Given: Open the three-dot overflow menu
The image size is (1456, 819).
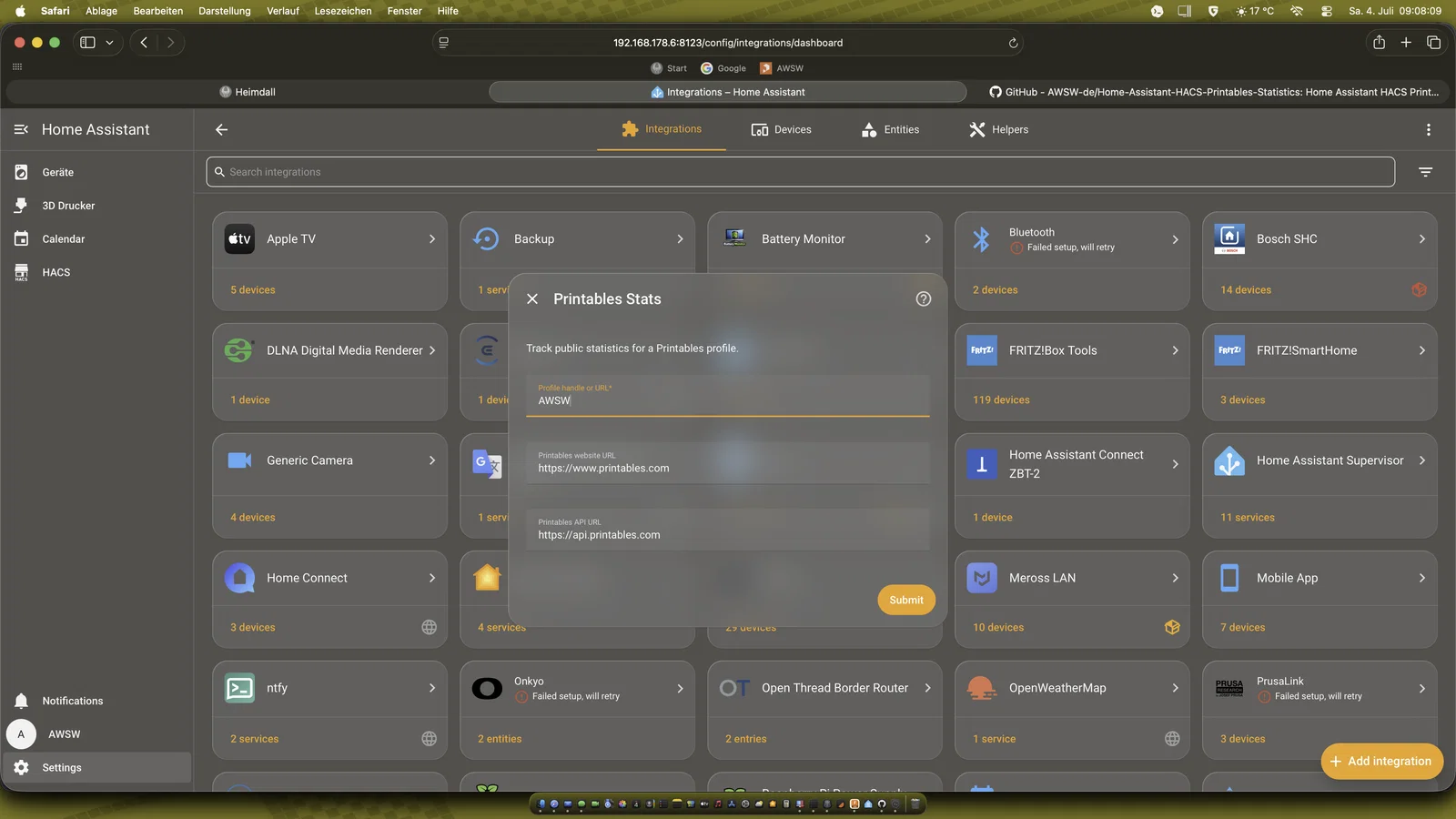Looking at the screenshot, I should point(1428,130).
